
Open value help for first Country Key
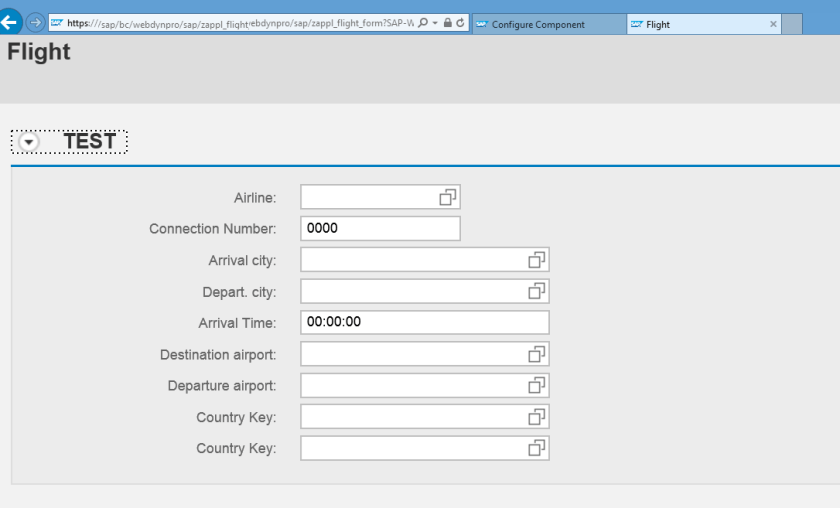537,417
